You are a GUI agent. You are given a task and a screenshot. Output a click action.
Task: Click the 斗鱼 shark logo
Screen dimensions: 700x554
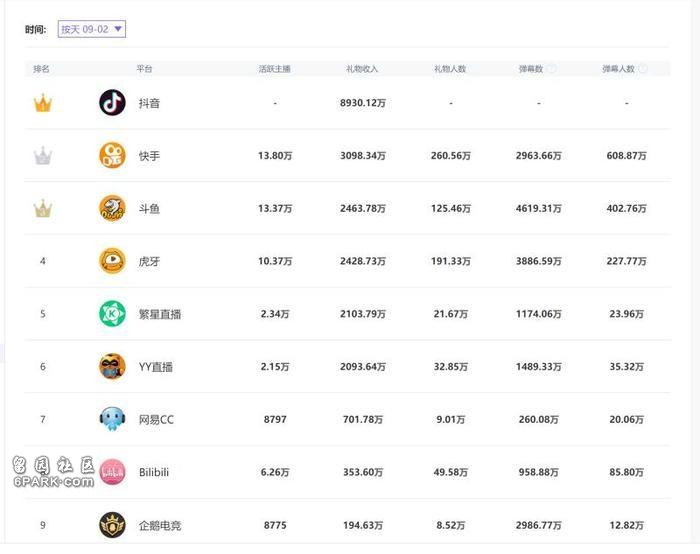pyautogui.click(x=112, y=208)
